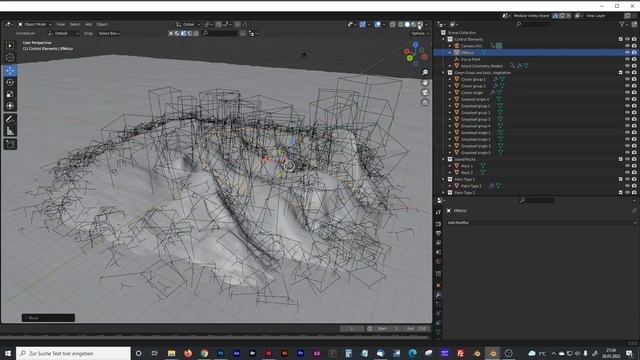This screenshot has height=360, width=640.
Task: Open the Modifiers wrench tab in properties
Action: click(438, 294)
